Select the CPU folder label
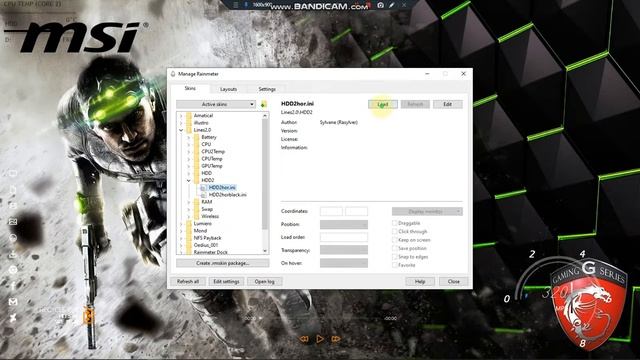This screenshot has width=640, height=360. click(x=206, y=144)
